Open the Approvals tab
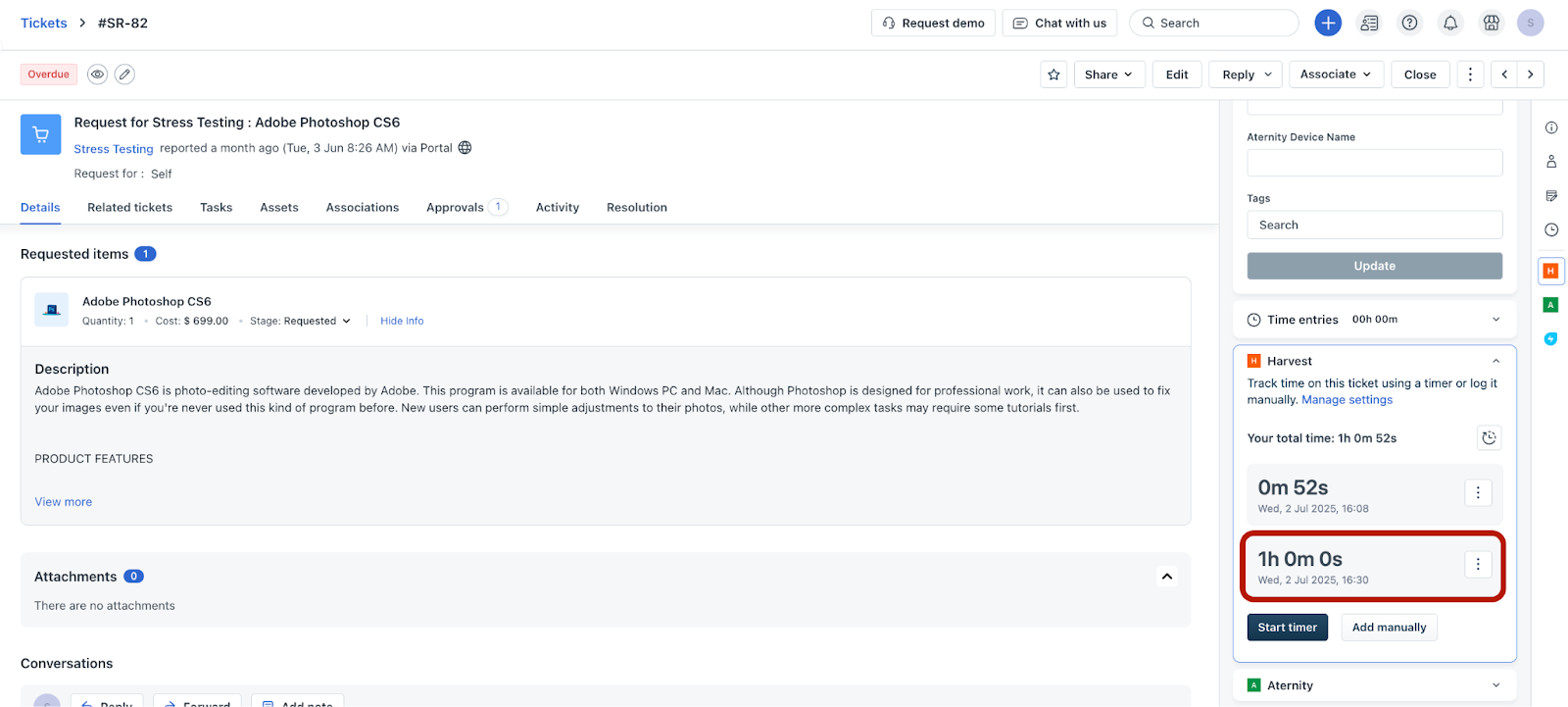 (x=466, y=208)
